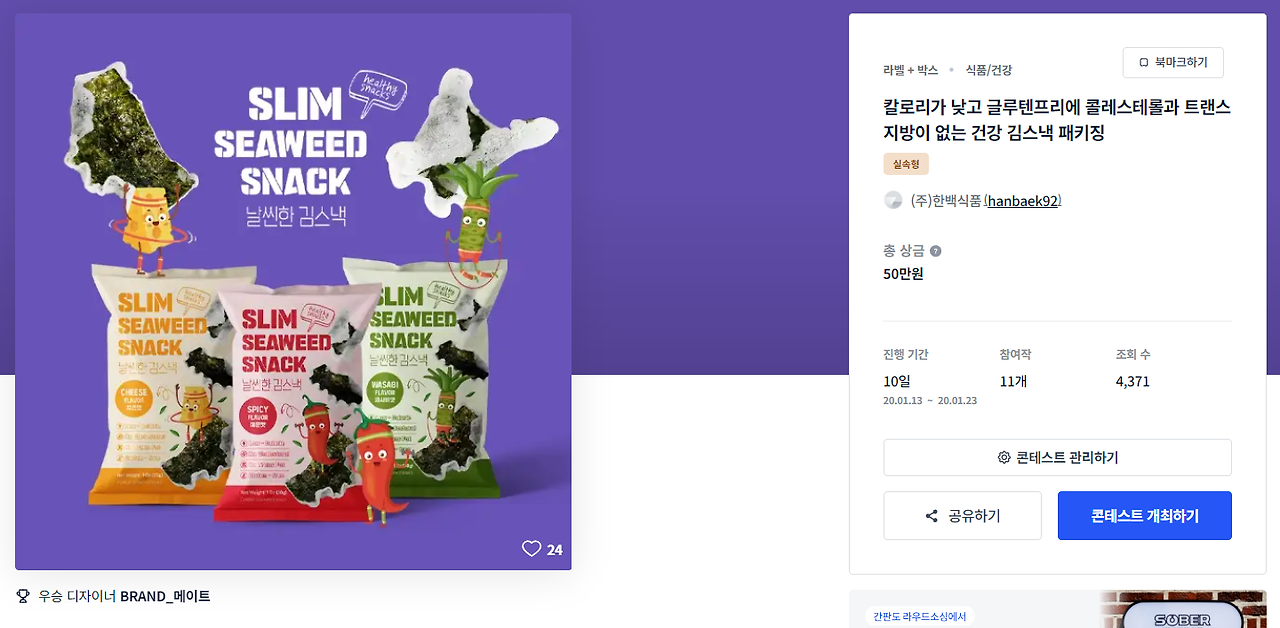This screenshot has width=1280, height=628.
Task: Open the SOBER signboard banner image
Action: point(1183,609)
